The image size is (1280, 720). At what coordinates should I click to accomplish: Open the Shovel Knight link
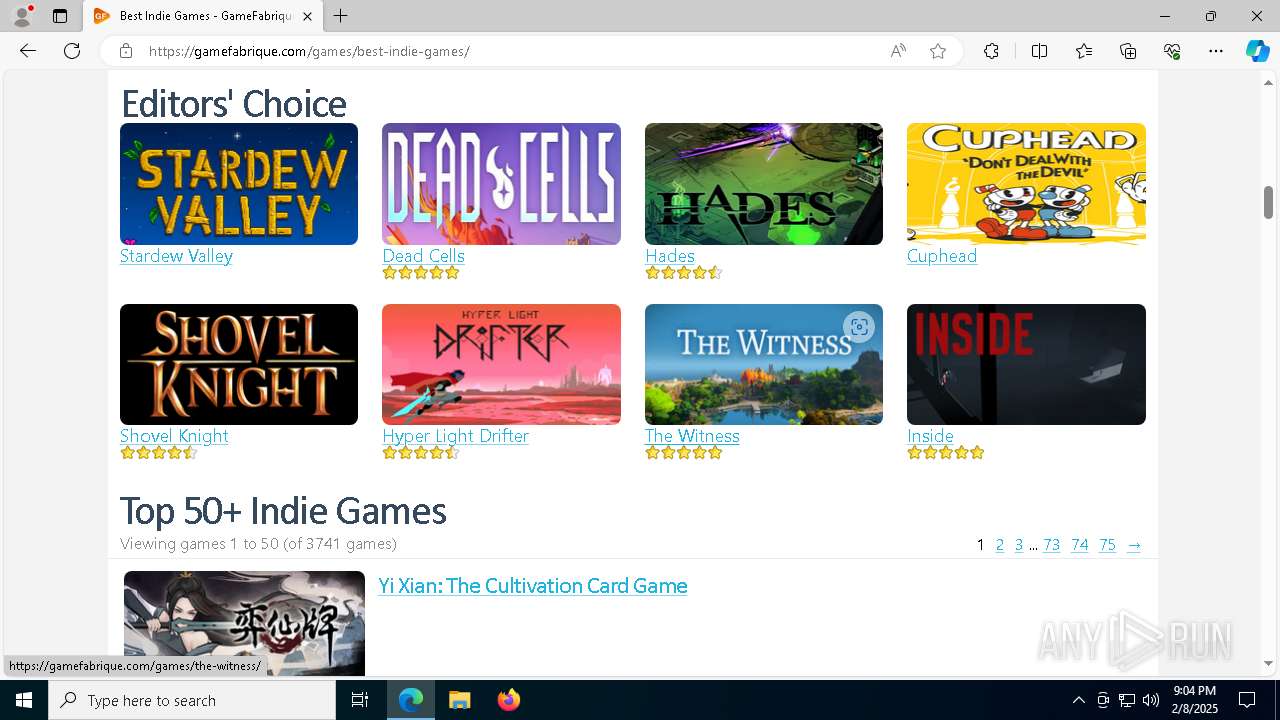click(x=174, y=436)
